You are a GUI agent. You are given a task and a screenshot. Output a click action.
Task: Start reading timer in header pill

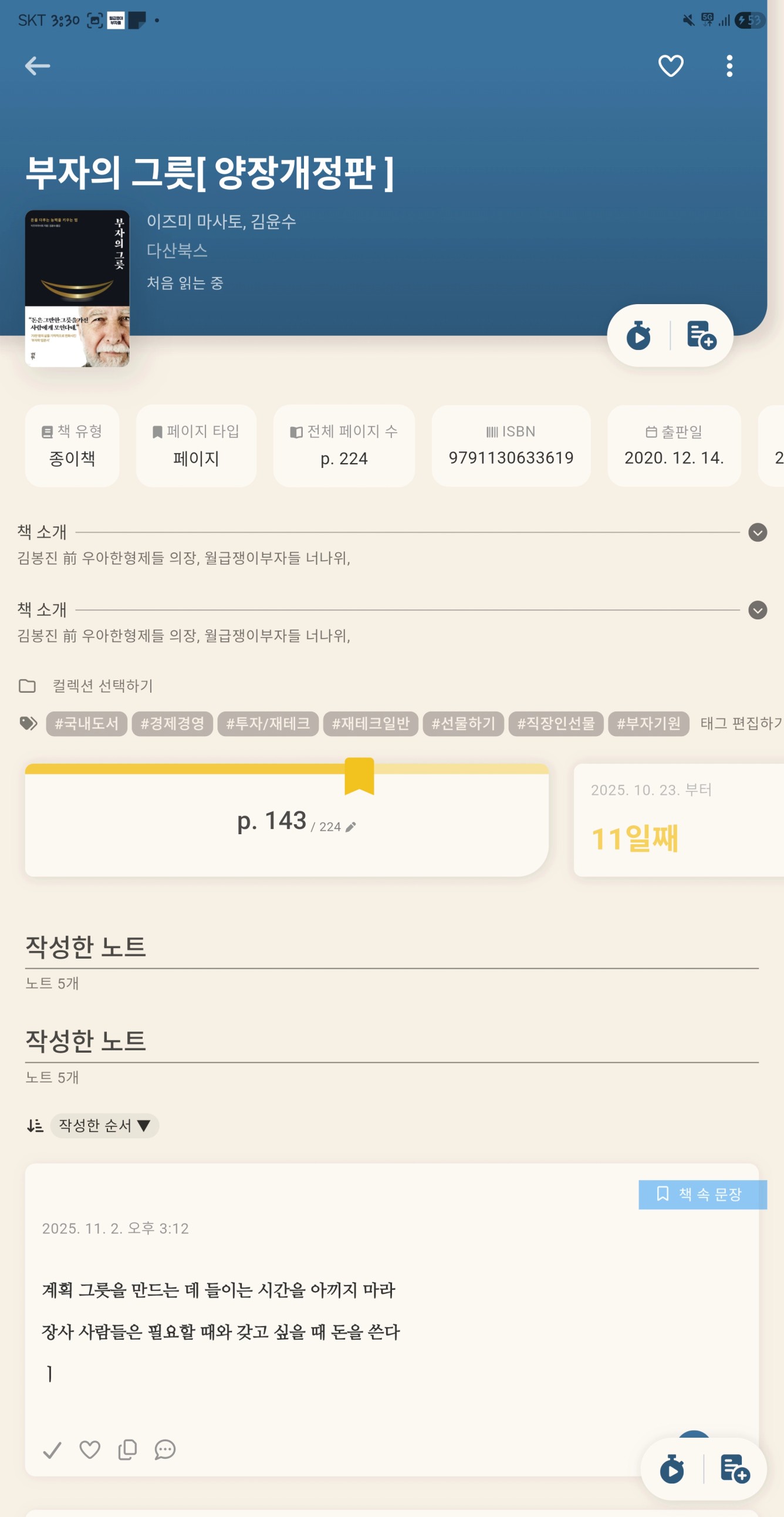[638, 336]
